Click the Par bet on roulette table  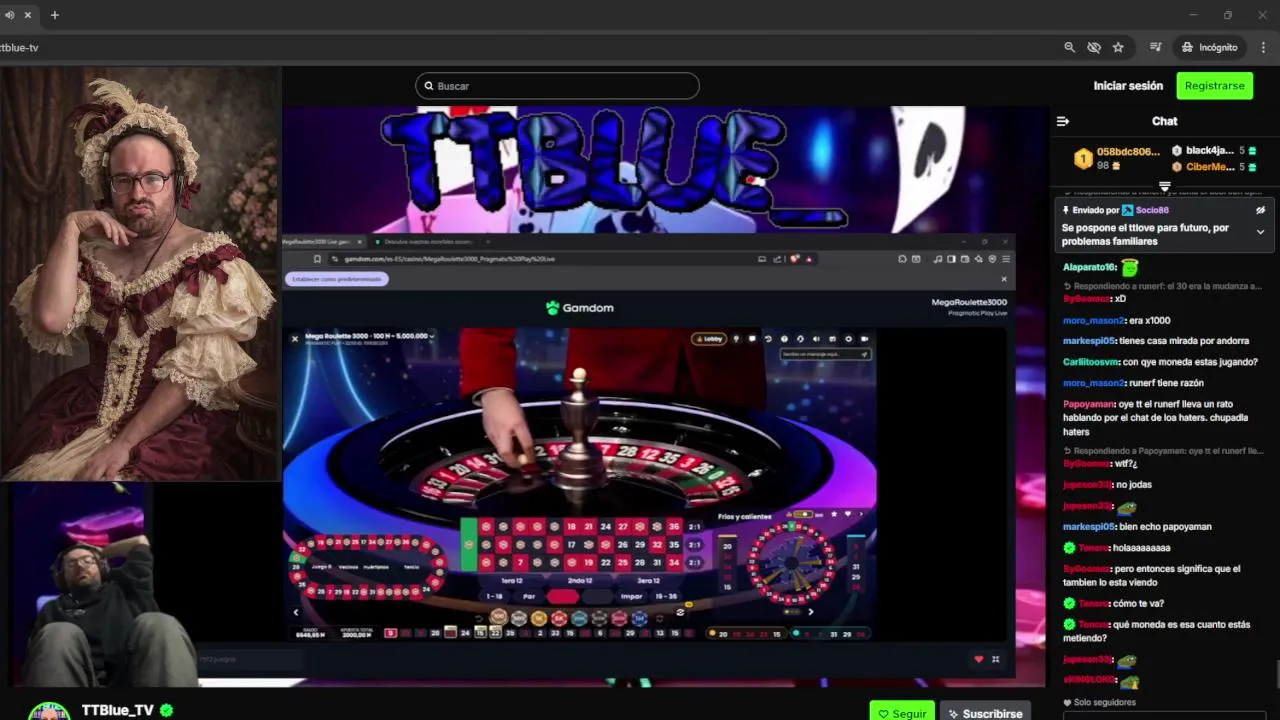tap(529, 597)
